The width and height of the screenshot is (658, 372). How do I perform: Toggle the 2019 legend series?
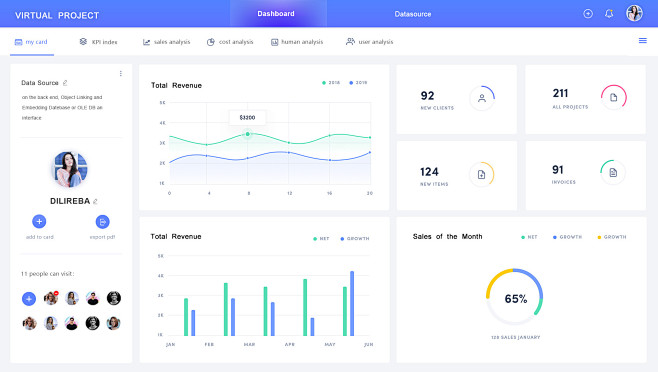(x=358, y=83)
